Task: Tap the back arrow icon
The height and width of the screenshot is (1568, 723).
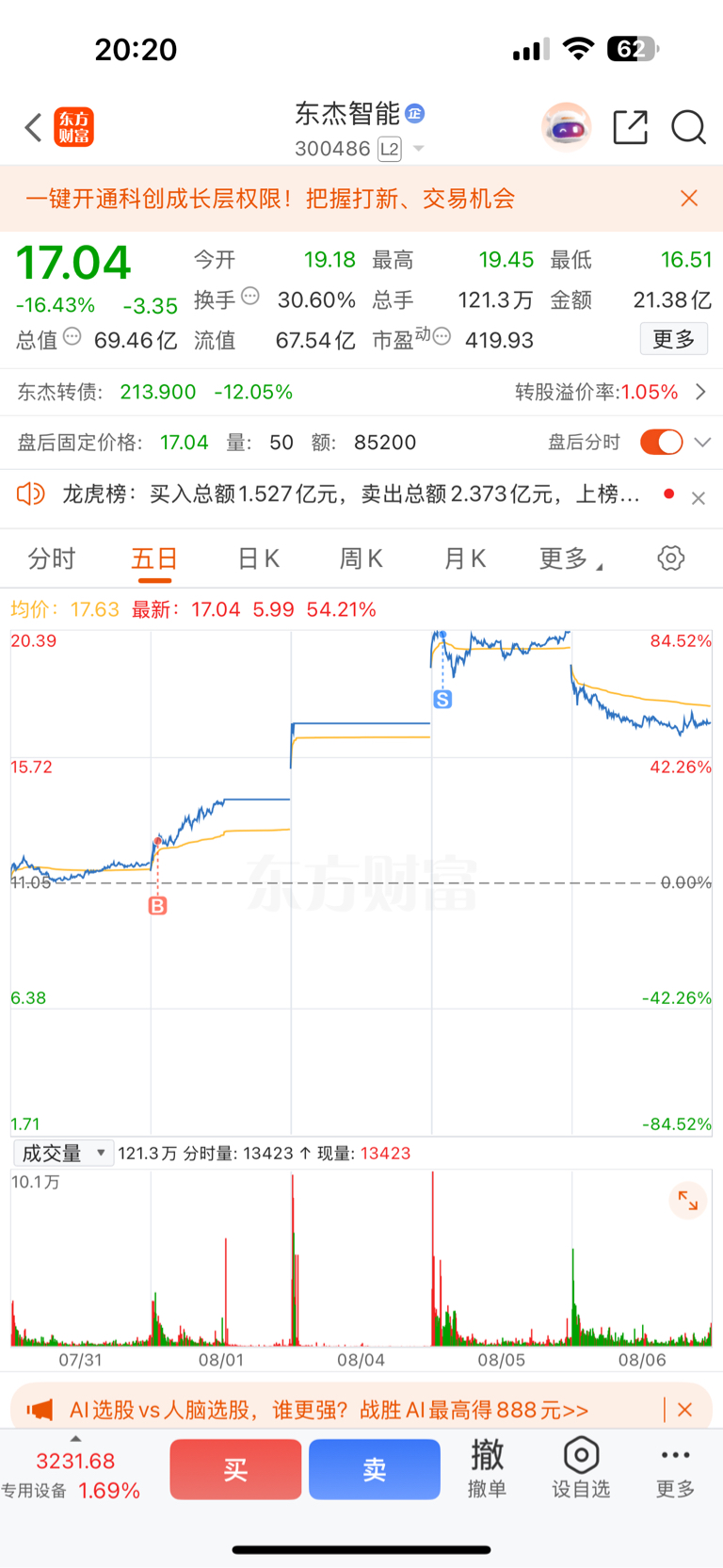Action: [x=34, y=127]
